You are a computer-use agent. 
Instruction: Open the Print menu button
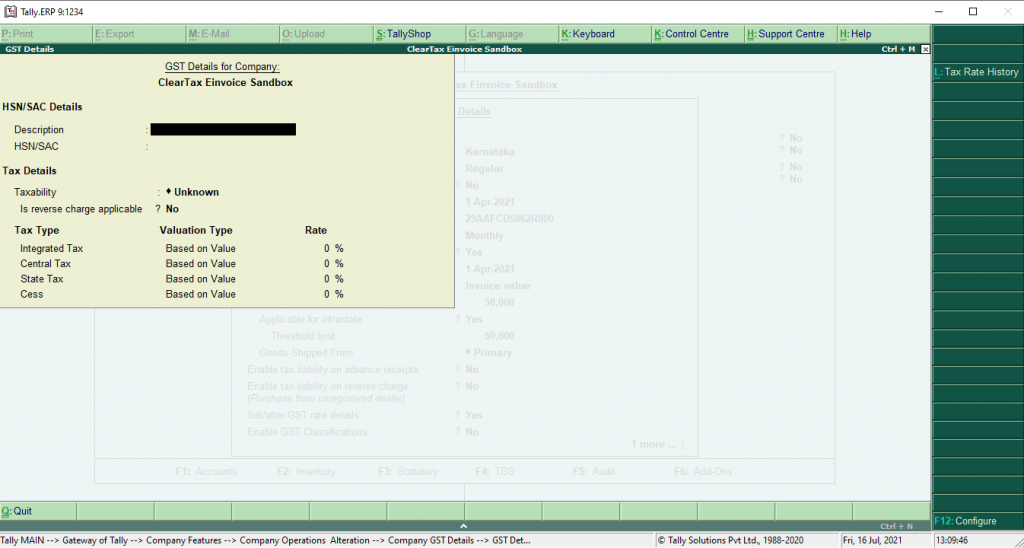46,34
